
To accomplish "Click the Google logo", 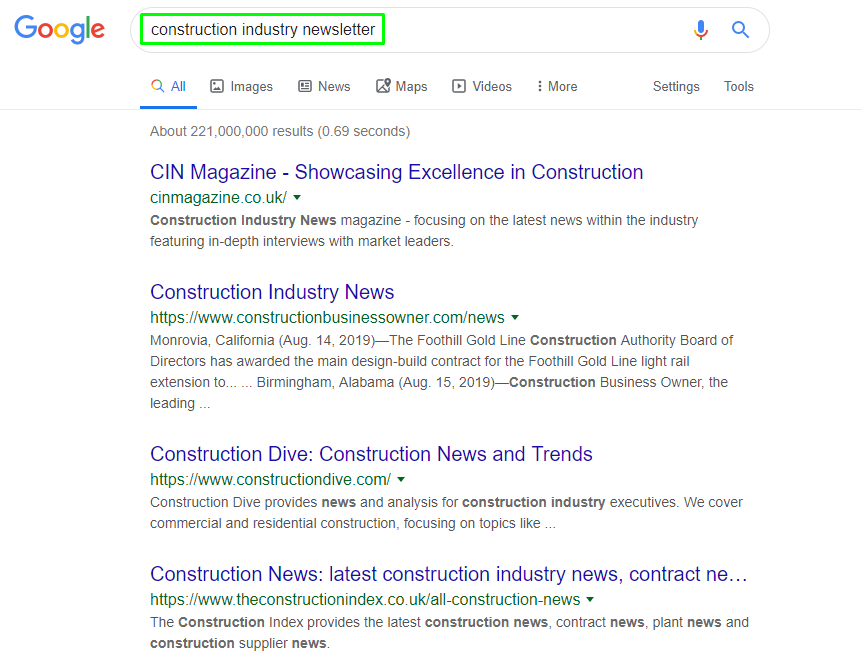I will (59, 29).
